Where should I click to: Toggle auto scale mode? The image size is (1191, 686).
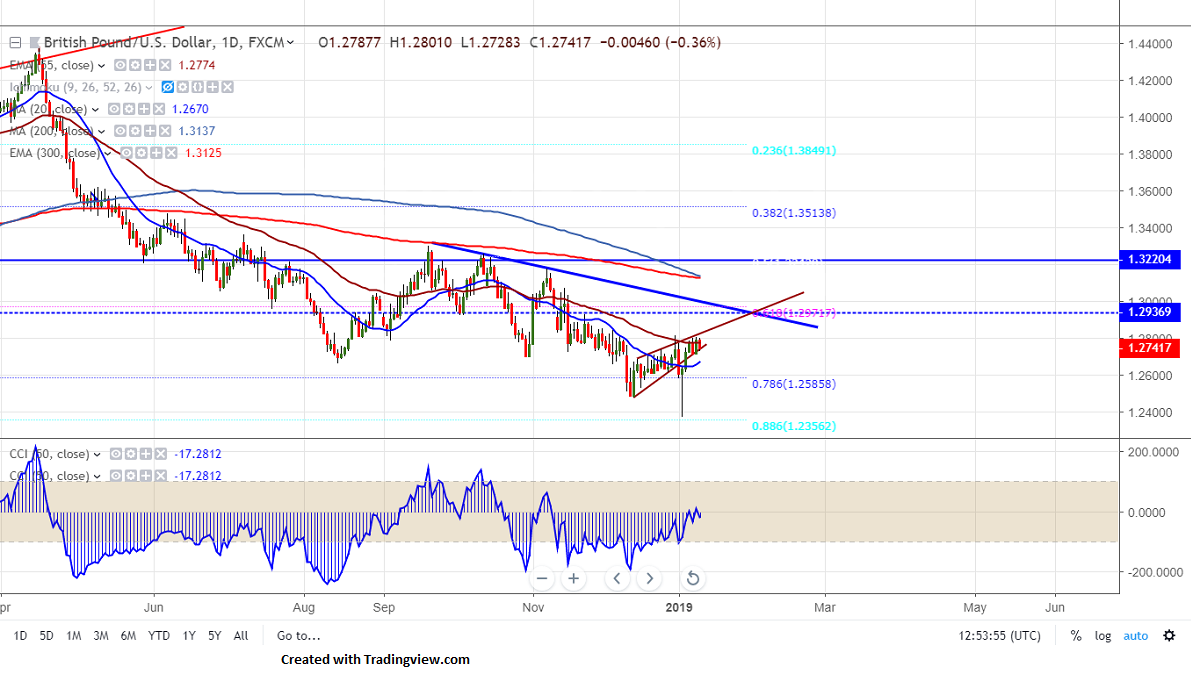click(1136, 636)
